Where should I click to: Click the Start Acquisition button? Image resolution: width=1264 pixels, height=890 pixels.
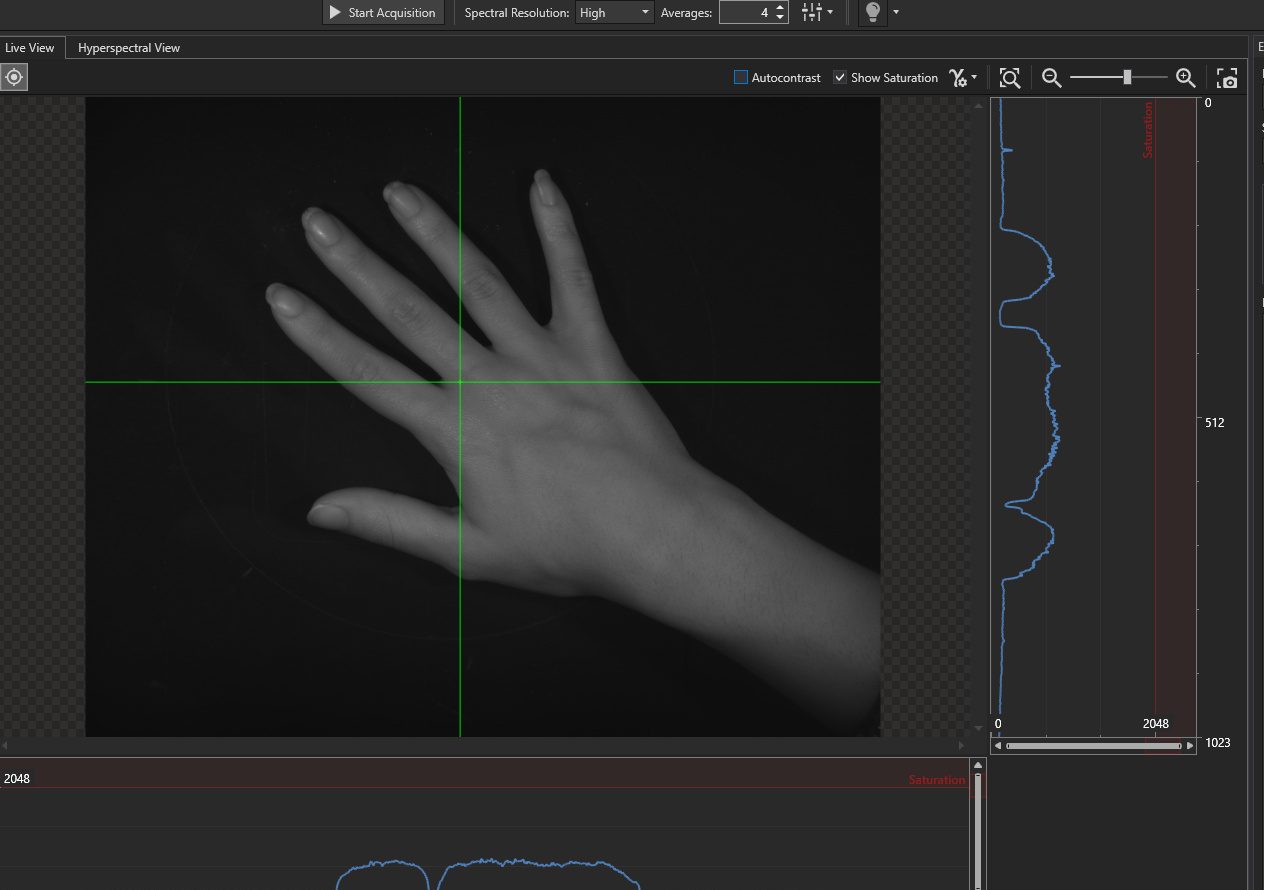click(382, 13)
